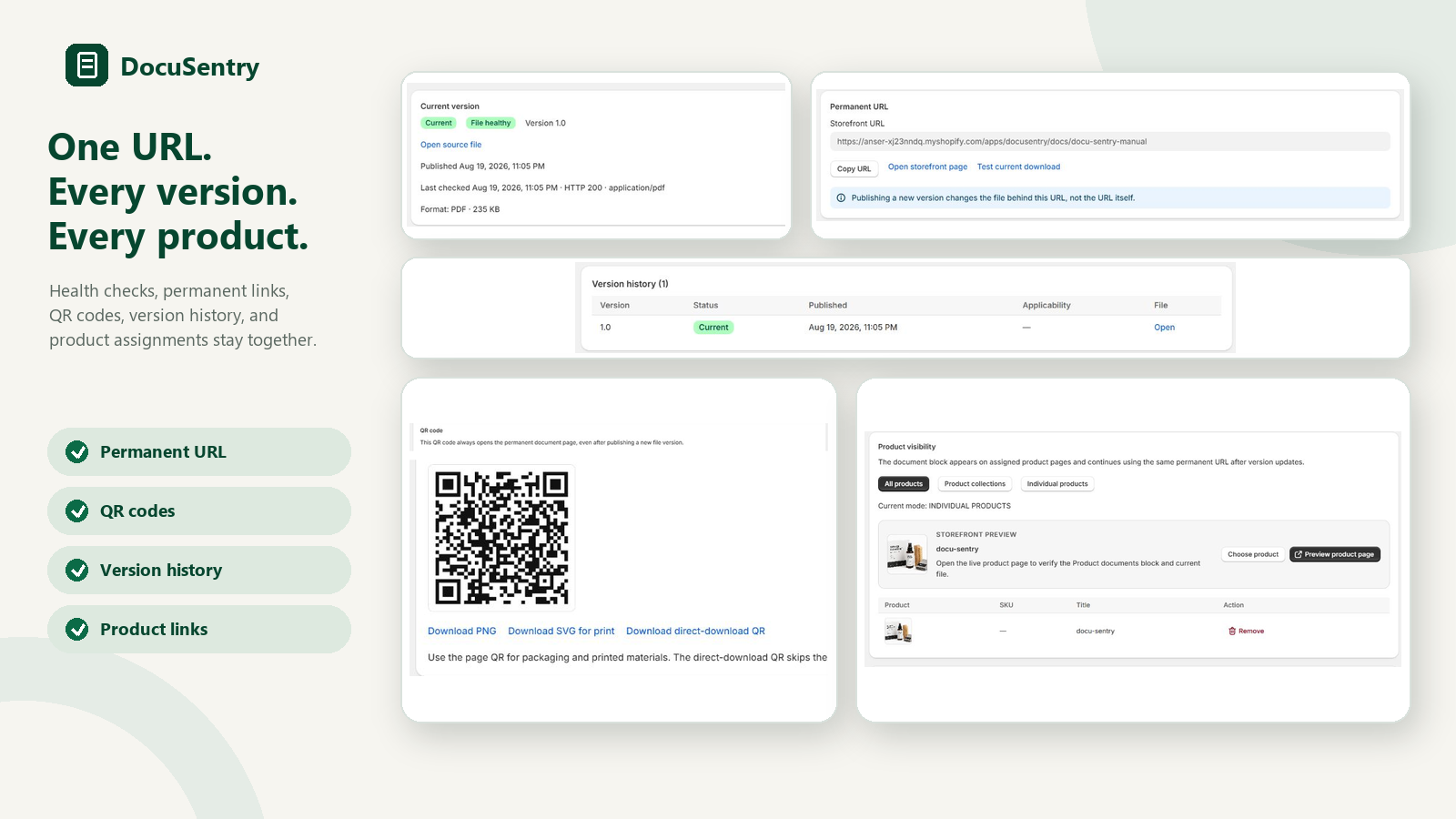Screen dimensions: 1456x819
Task: Click the File healthy badge
Action: 490,123
